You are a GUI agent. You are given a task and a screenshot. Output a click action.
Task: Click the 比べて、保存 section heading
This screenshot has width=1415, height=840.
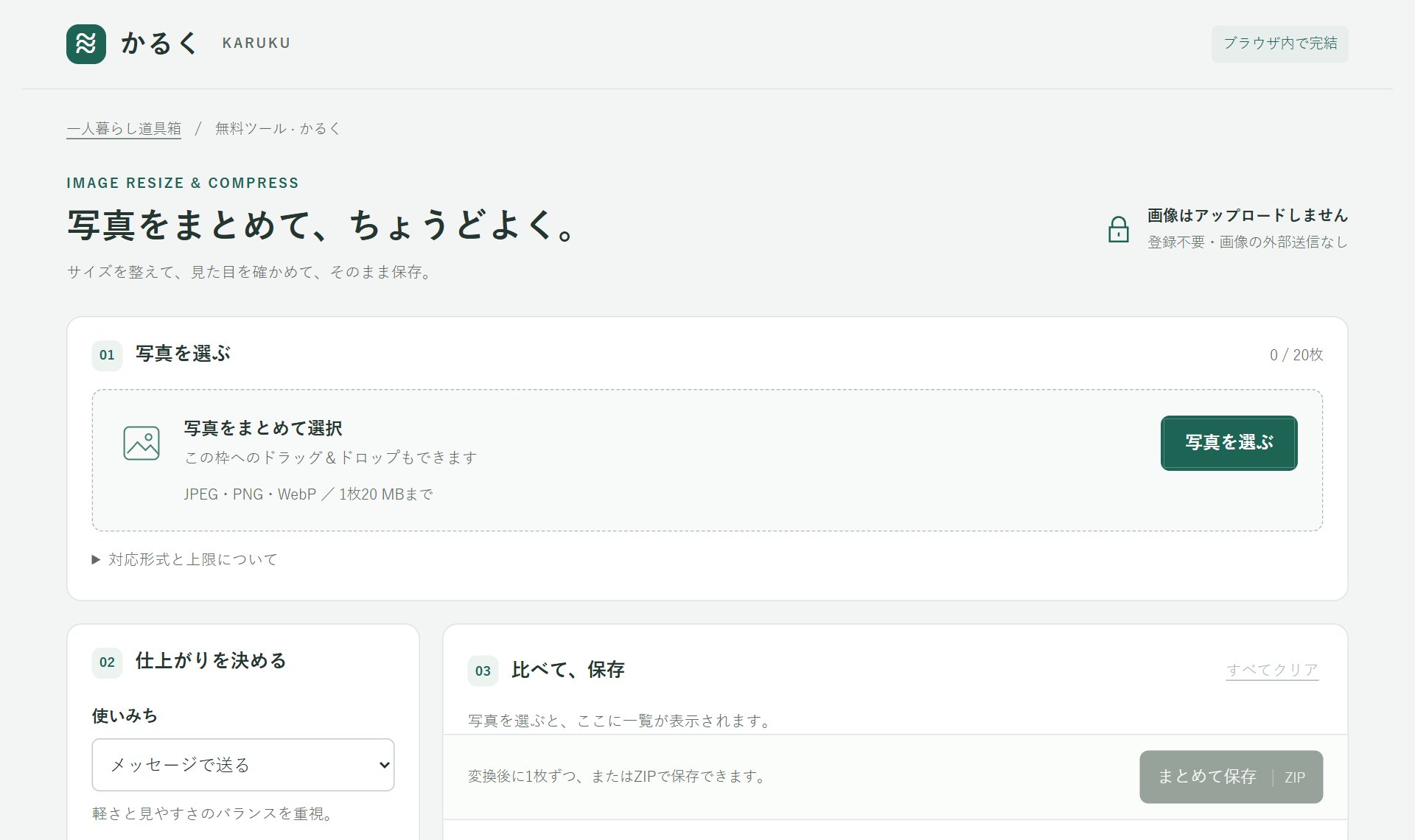point(568,670)
